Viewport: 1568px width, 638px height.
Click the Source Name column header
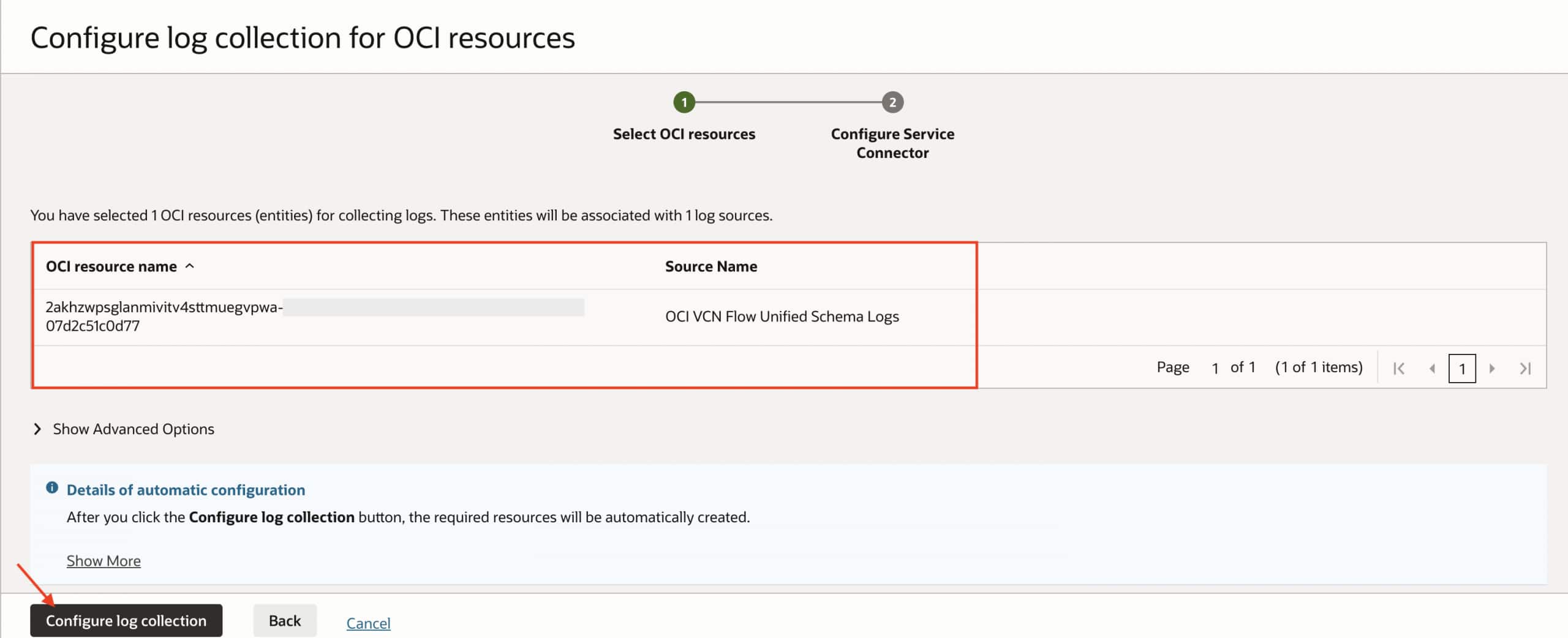tap(711, 266)
